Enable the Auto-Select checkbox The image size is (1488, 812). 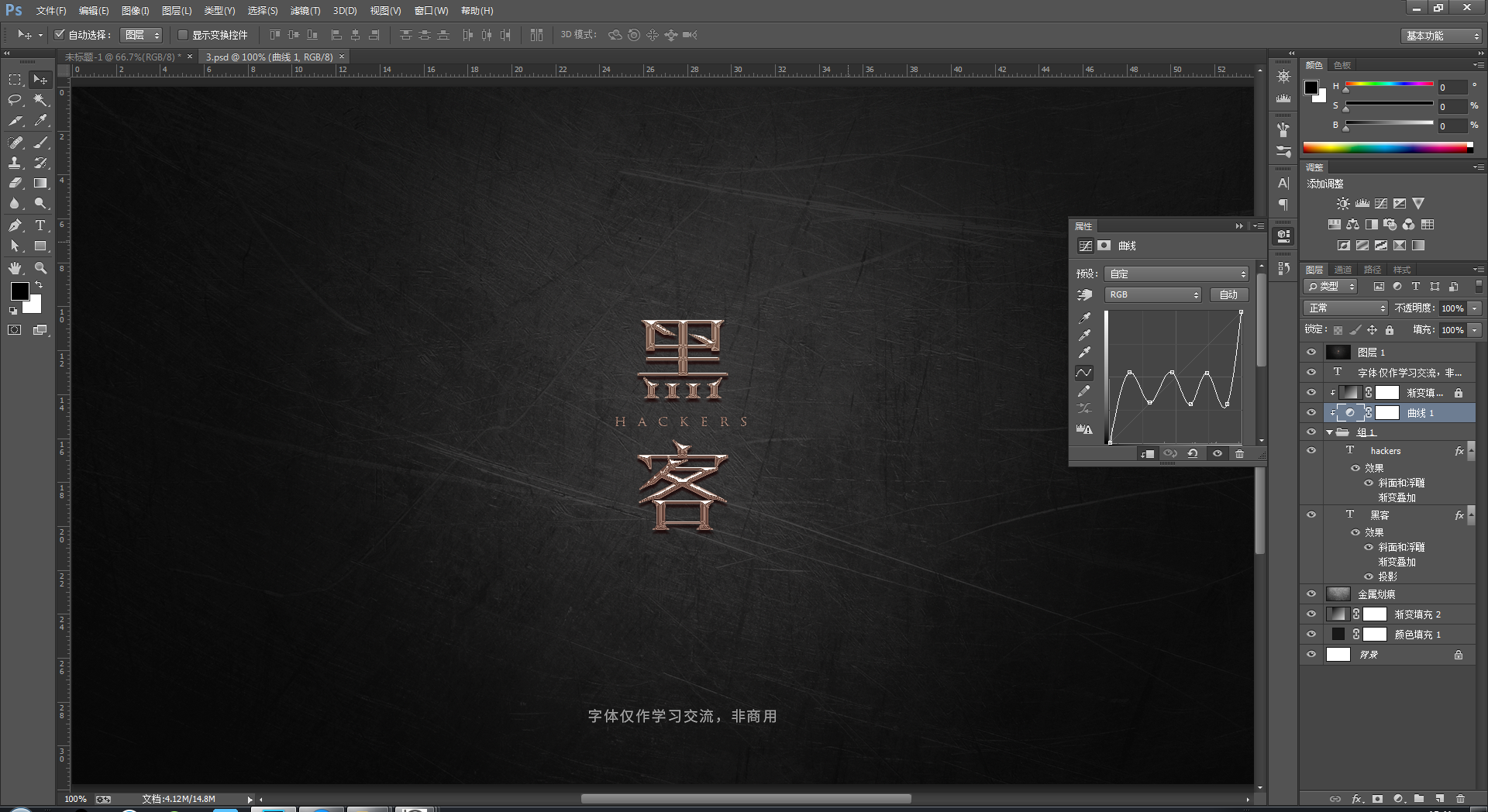tap(60, 35)
